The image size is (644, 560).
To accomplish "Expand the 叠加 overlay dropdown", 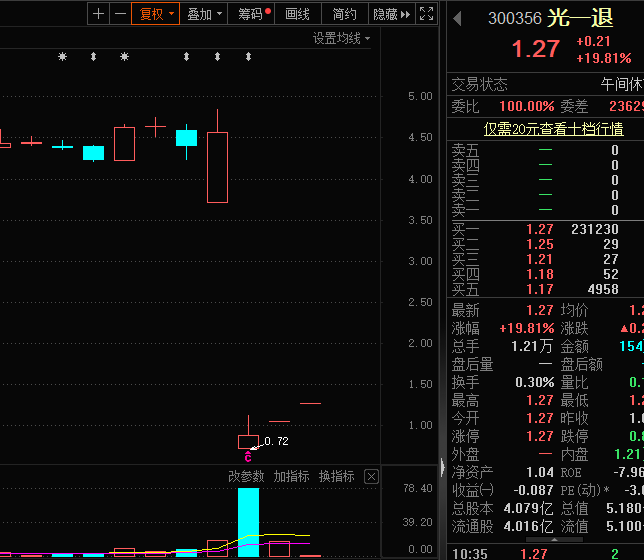I will pos(203,14).
